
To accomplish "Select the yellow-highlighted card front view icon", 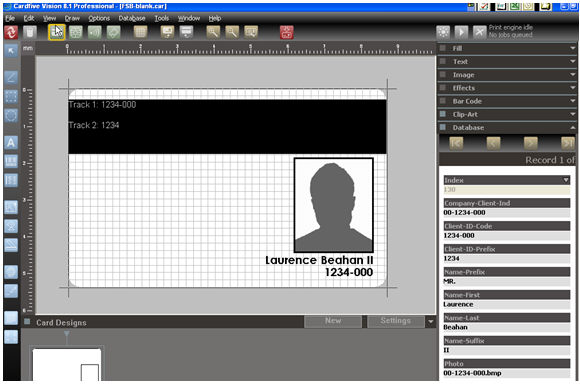I will 57,33.
